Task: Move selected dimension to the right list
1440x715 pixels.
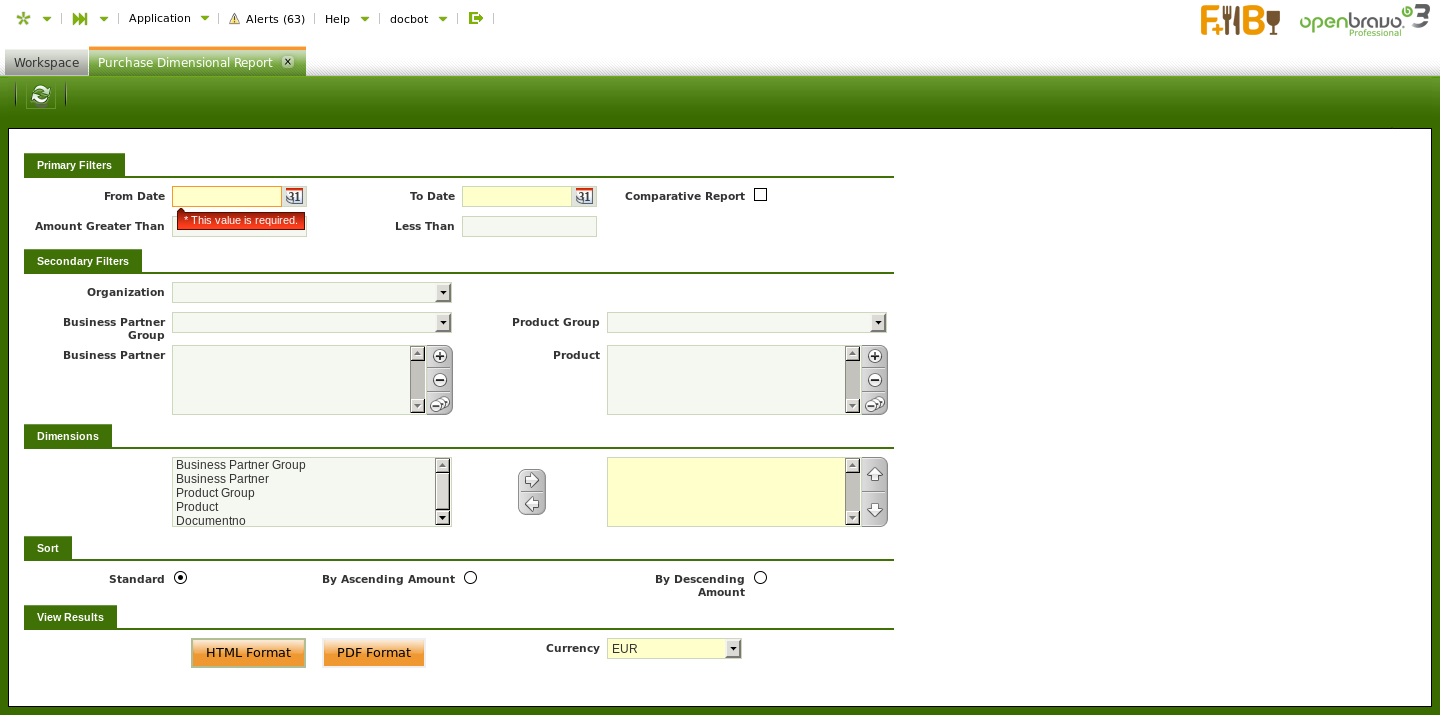Action: [532, 480]
